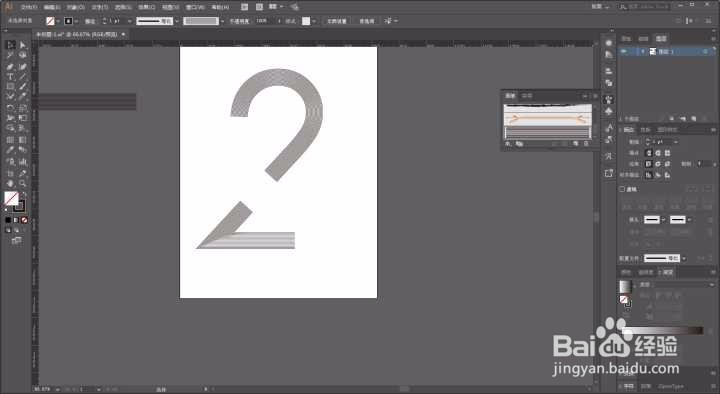
Task: Select the Line Segment tool
Action: coord(23,77)
